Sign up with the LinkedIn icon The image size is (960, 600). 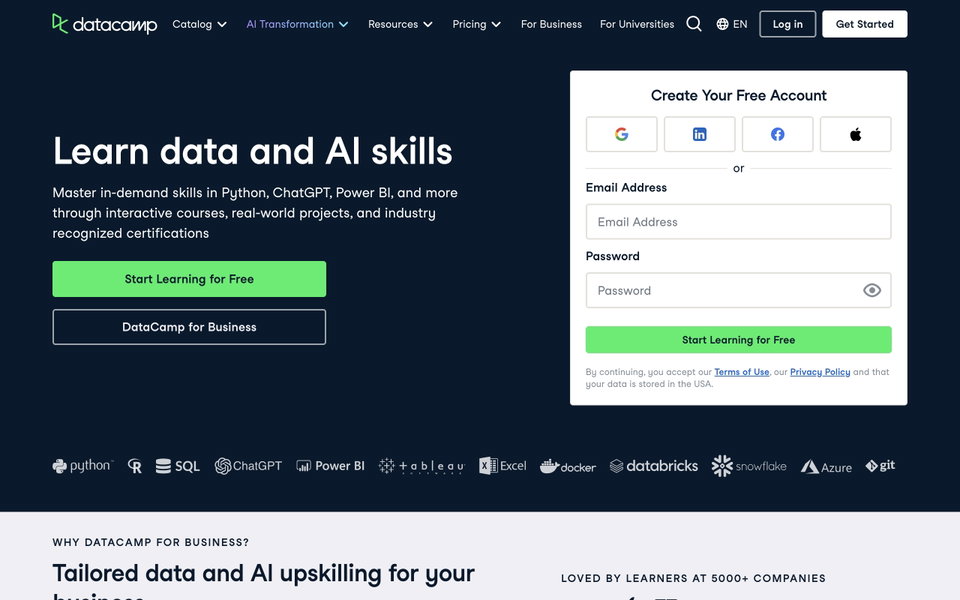[699, 134]
